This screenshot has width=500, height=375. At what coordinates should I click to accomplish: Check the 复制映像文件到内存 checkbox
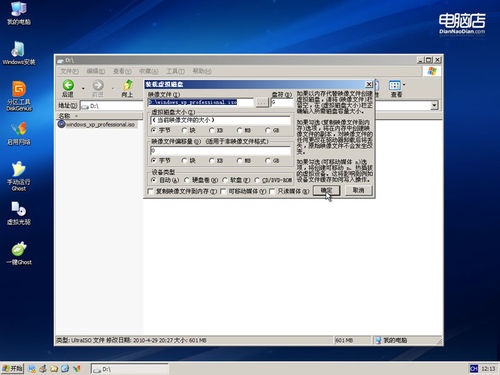[x=150, y=191]
